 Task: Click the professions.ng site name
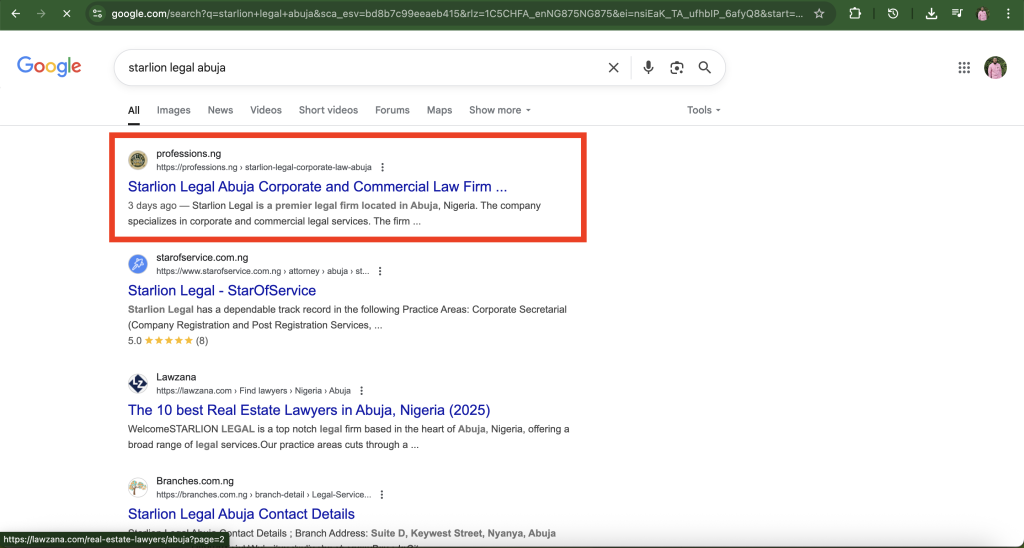[x=189, y=153]
